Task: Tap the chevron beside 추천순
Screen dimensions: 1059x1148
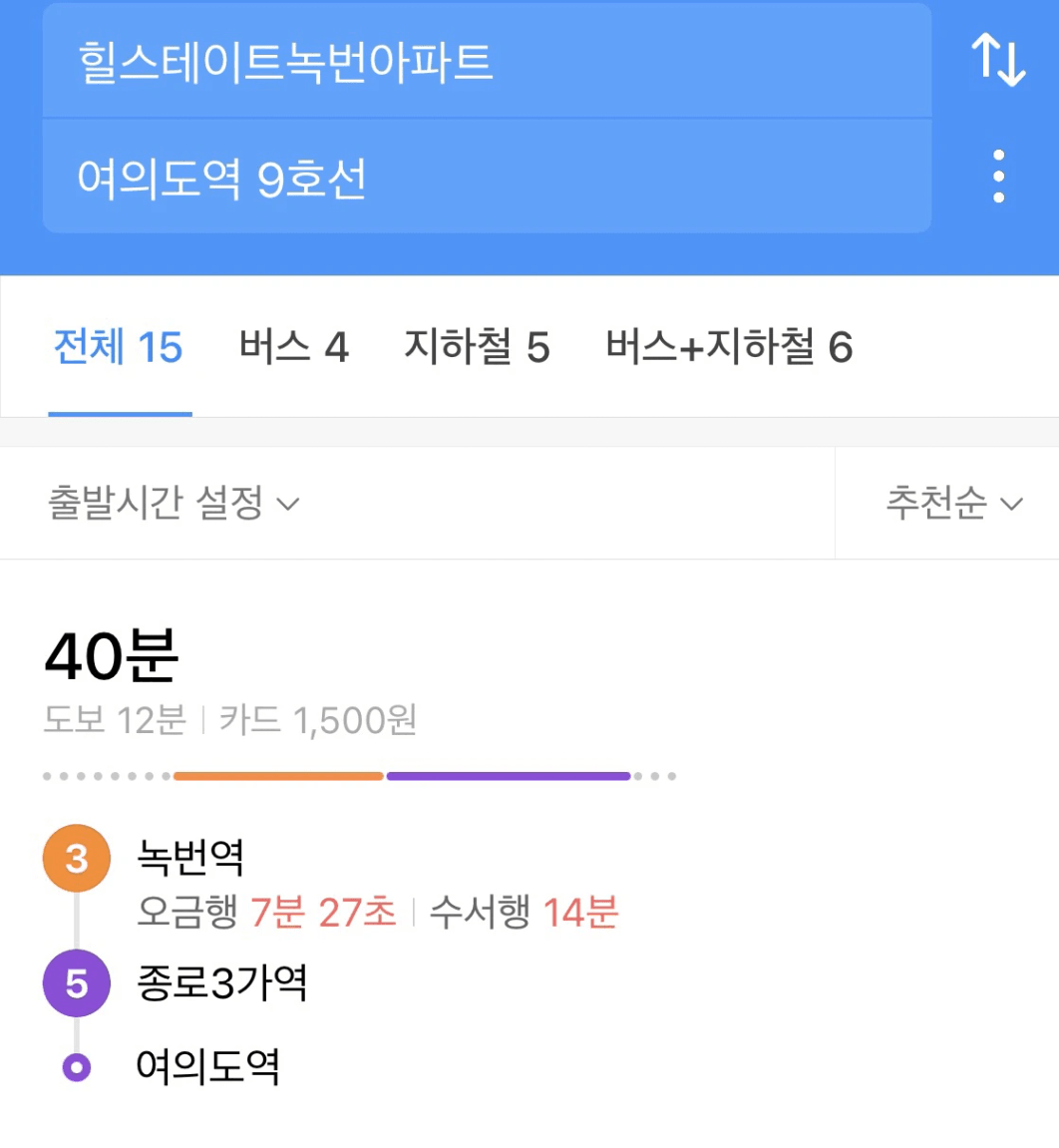Action: coord(1011,504)
